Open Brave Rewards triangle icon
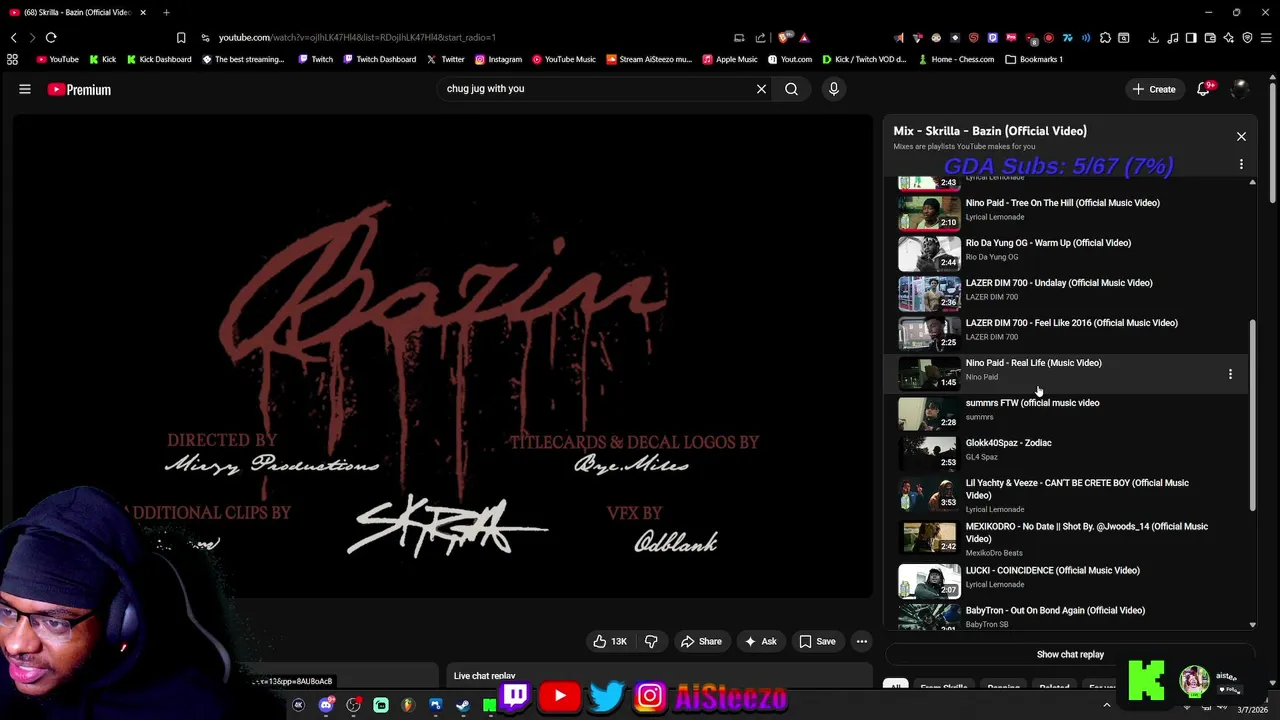The image size is (1280, 720). click(x=804, y=38)
